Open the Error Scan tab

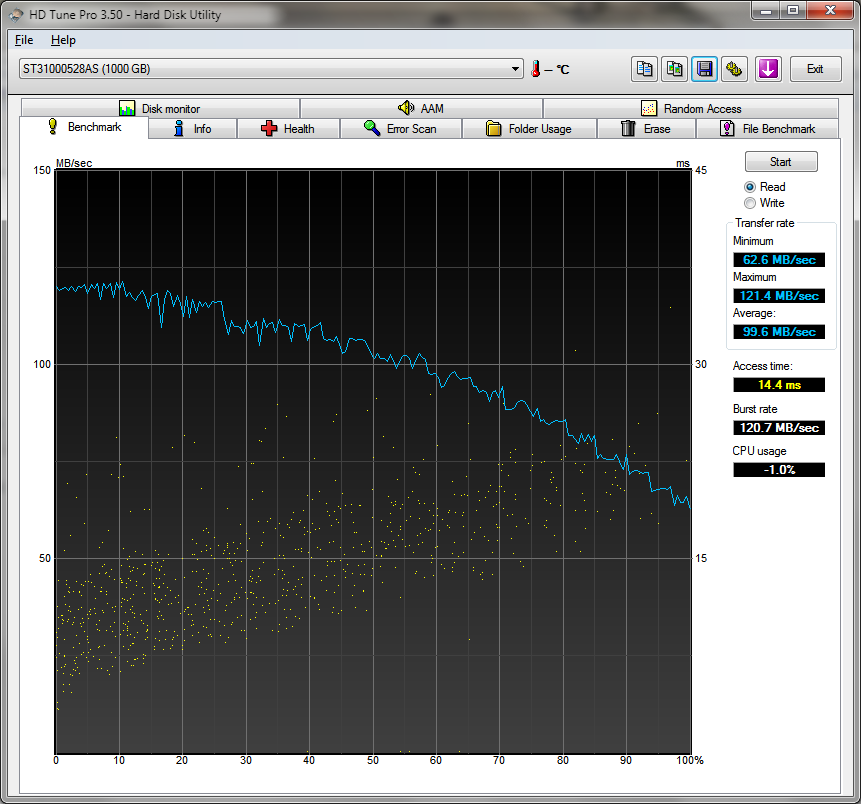click(x=400, y=129)
